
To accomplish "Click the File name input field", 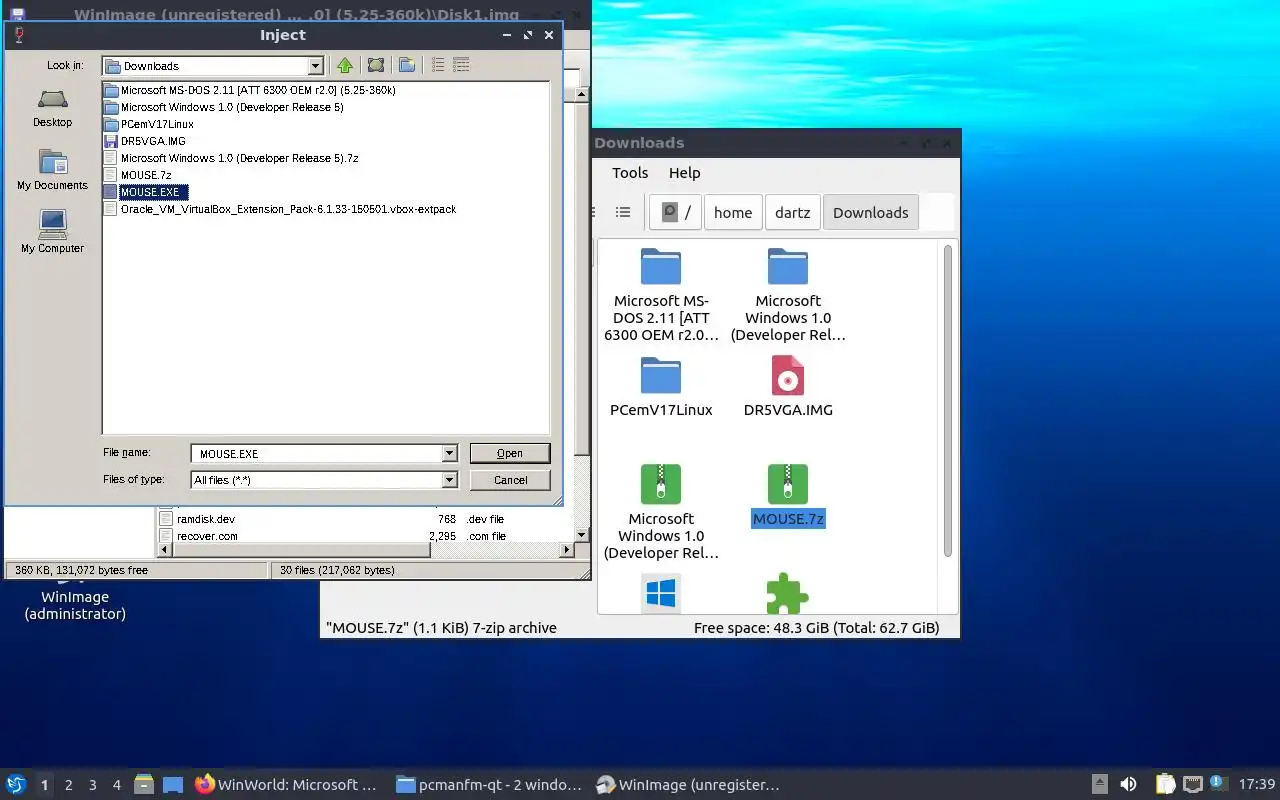I will (316, 454).
